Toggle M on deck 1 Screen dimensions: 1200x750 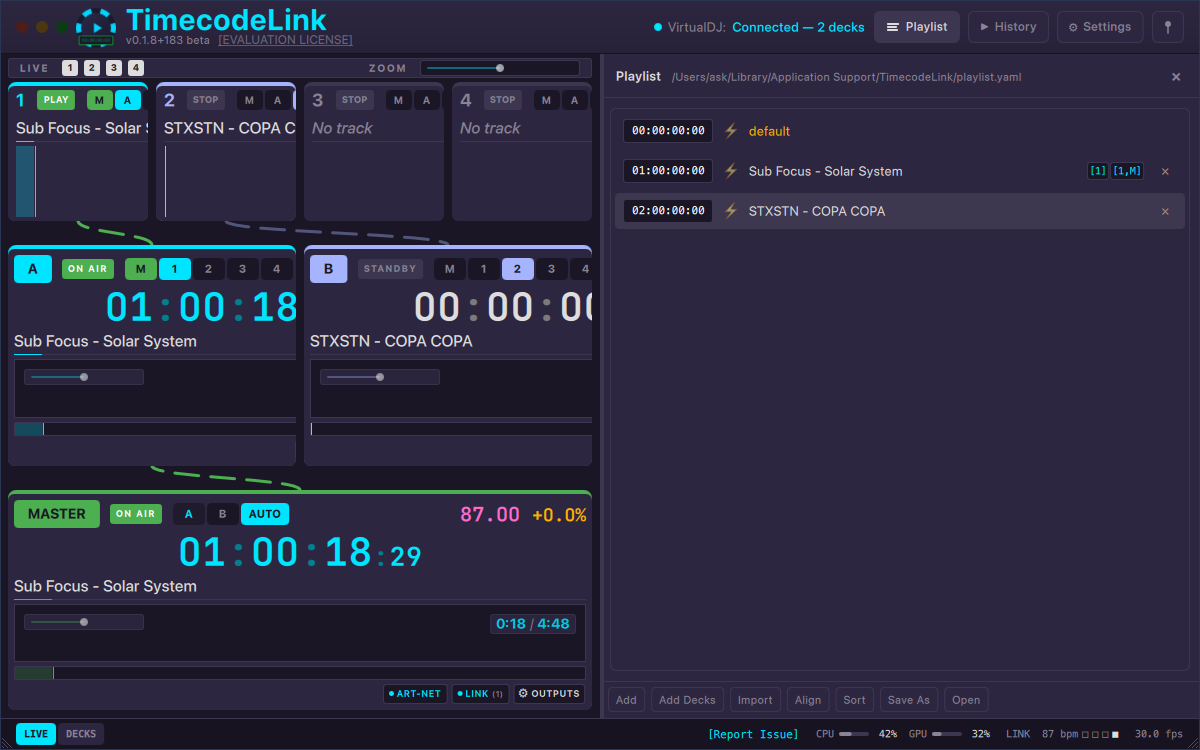(x=100, y=100)
